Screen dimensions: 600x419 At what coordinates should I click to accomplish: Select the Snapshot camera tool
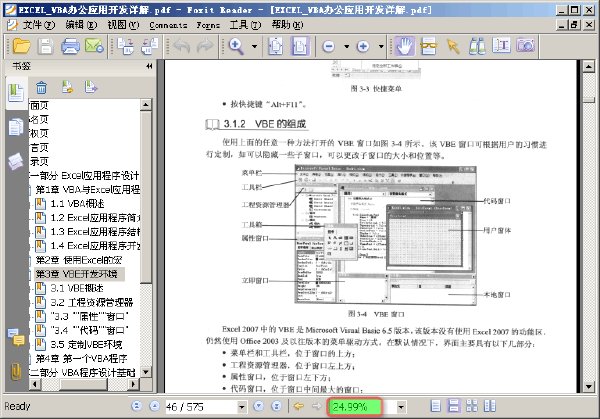pyautogui.click(x=525, y=46)
